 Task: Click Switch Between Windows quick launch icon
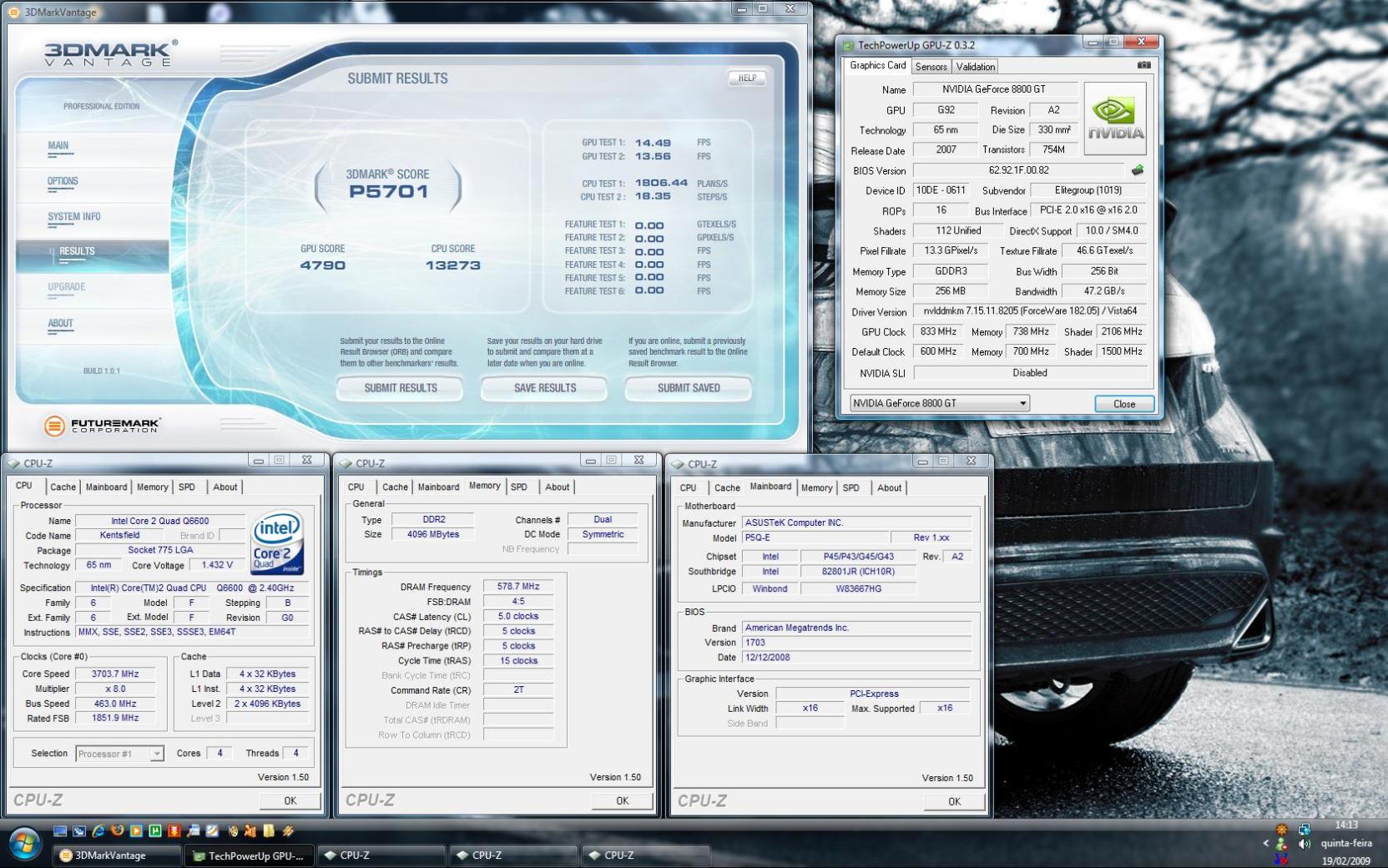(x=79, y=831)
